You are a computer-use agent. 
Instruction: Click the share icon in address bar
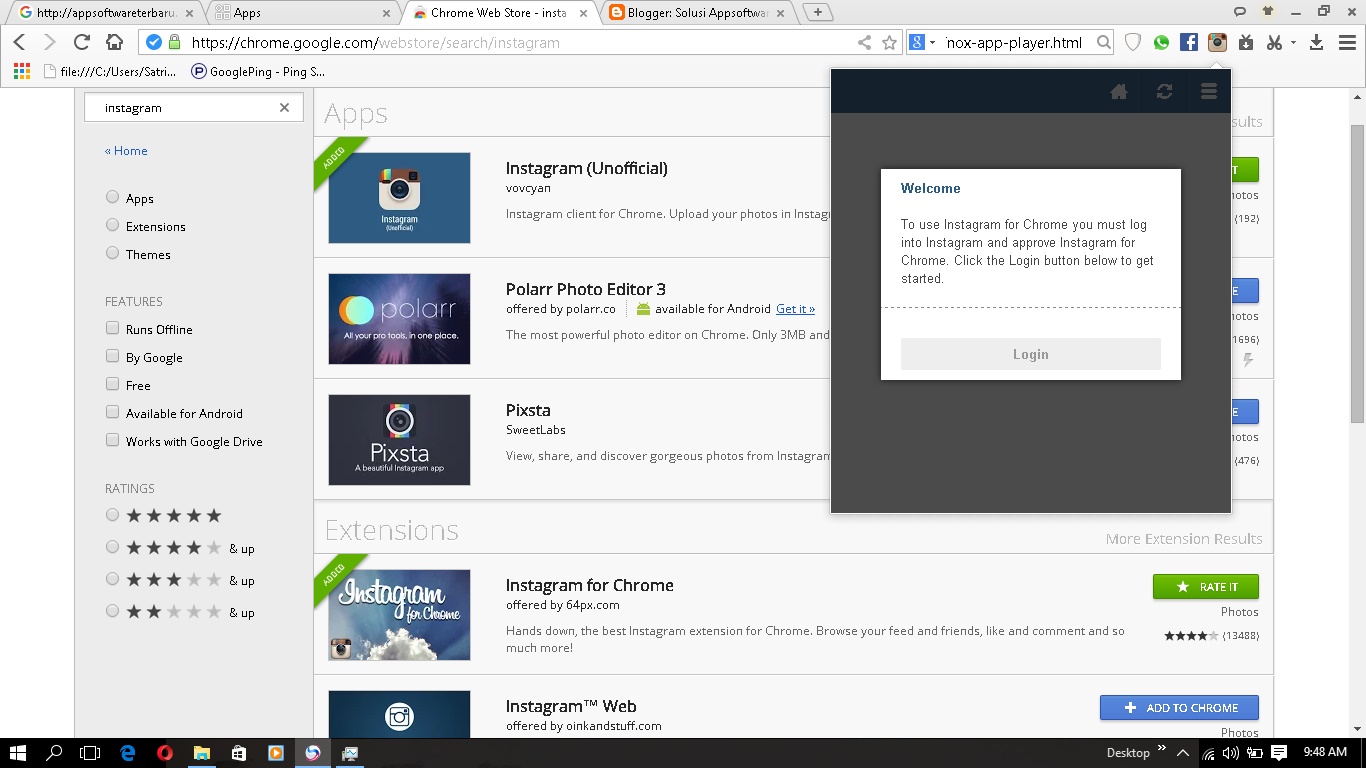864,42
